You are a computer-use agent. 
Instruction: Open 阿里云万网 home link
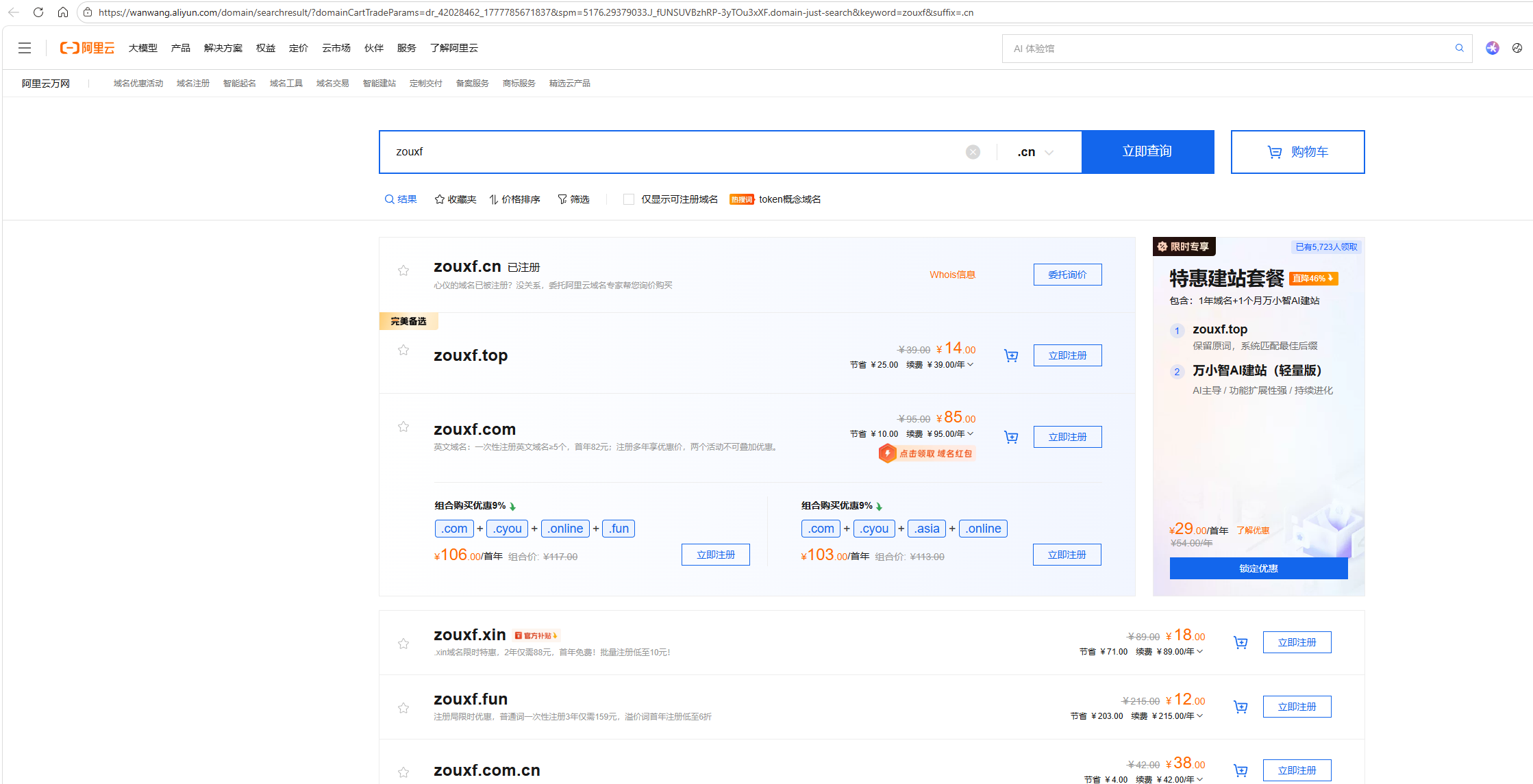[x=46, y=84]
